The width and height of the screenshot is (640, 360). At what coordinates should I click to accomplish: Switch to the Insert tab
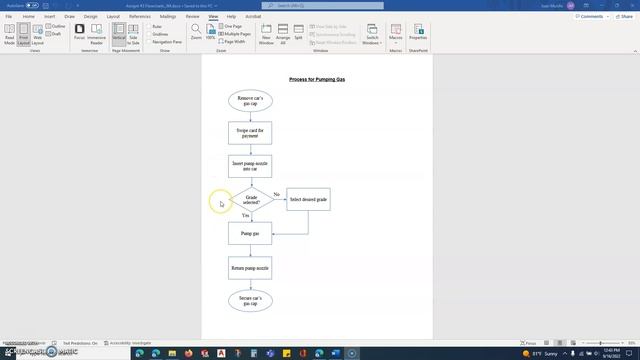[49, 16]
